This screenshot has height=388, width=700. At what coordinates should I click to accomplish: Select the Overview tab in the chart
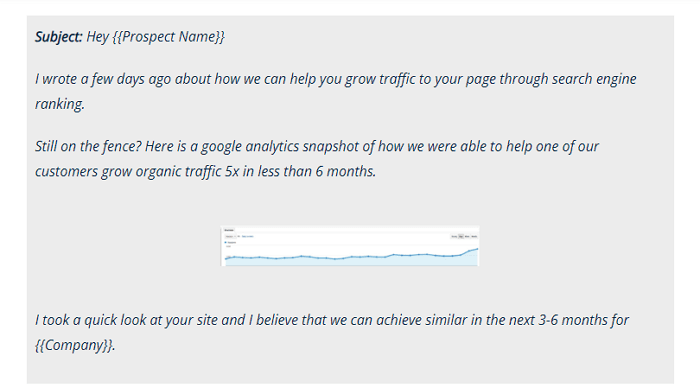(229, 230)
